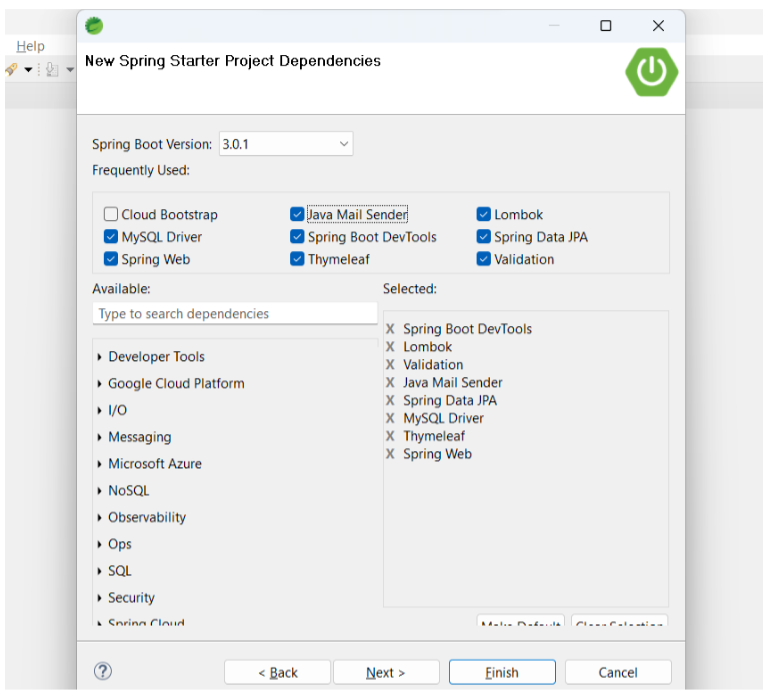Expand the Developer Tools category
The image size is (771, 695).
click(100, 357)
